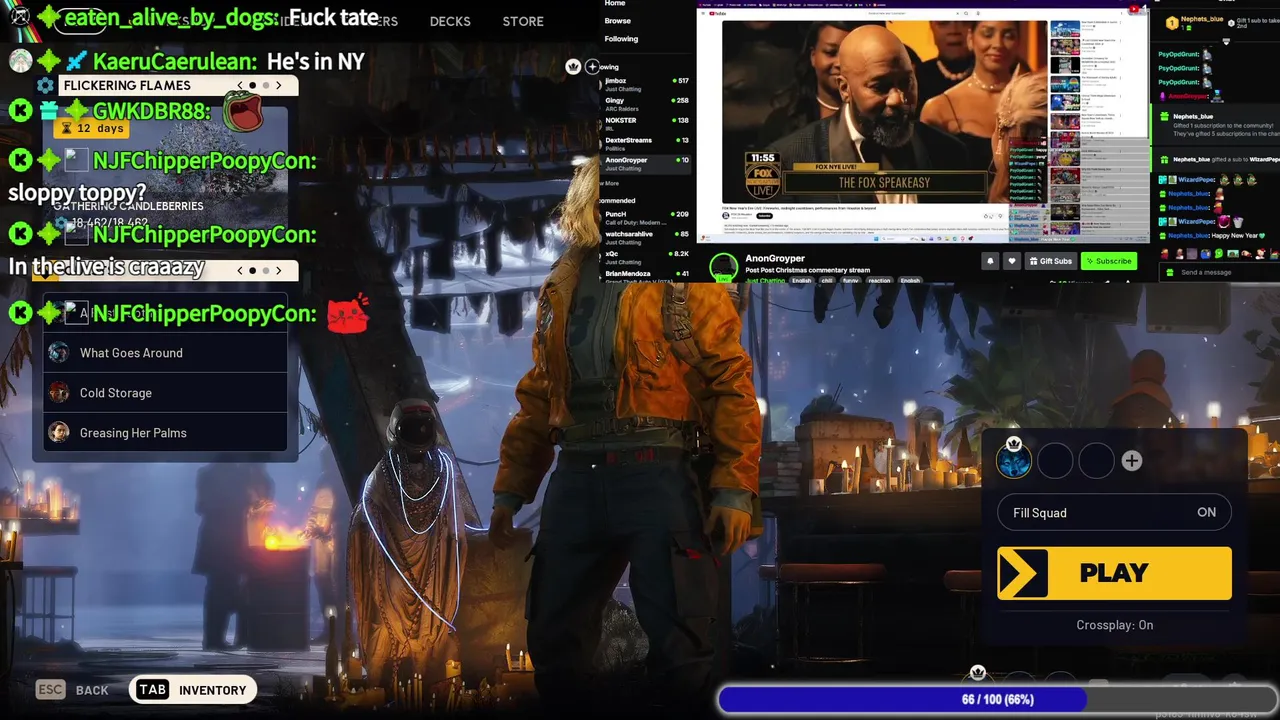
Task: Click the What Goes Around trader portrait icon
Action: [x=59, y=353]
